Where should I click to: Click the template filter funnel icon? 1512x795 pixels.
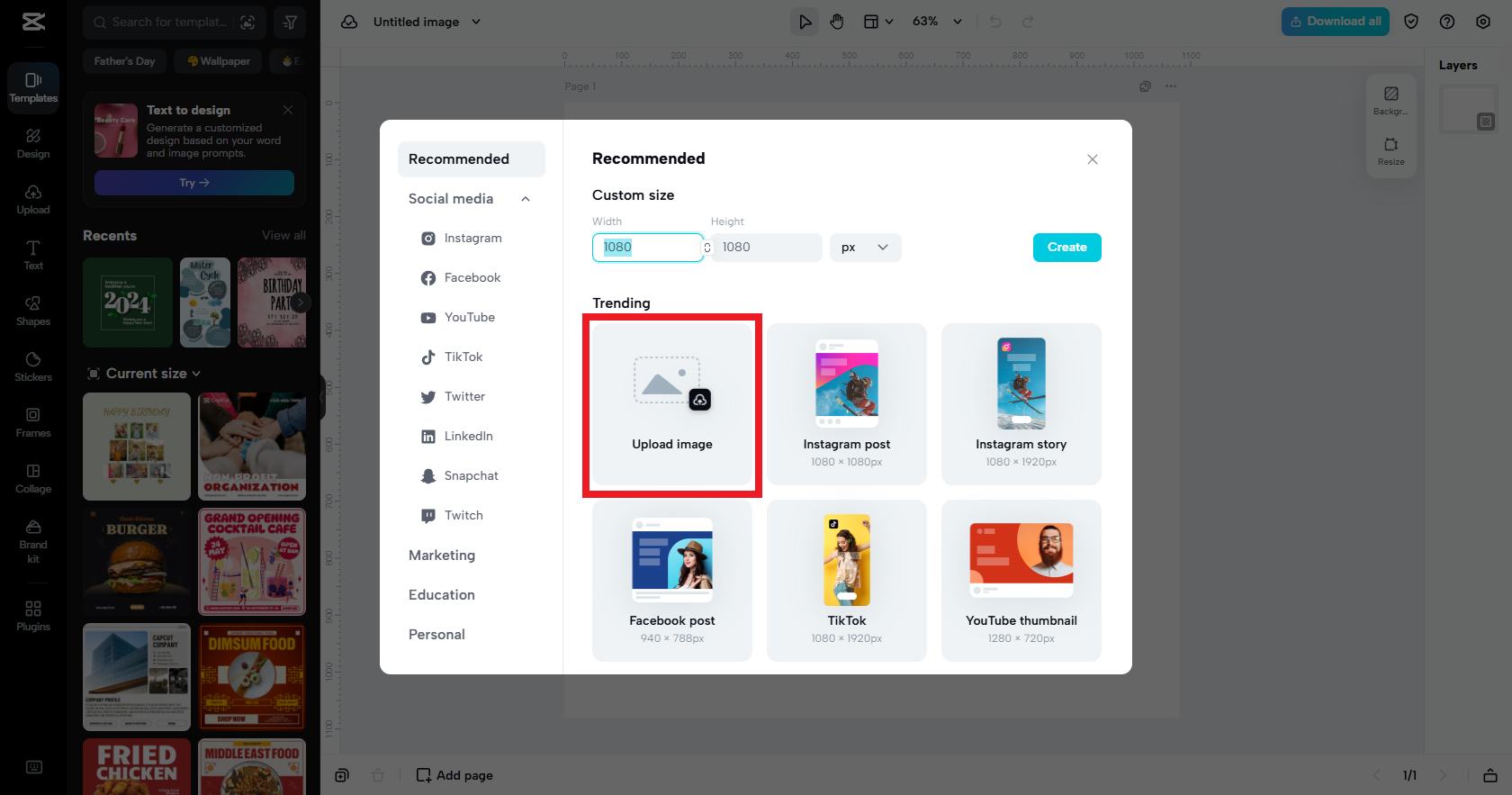(290, 23)
